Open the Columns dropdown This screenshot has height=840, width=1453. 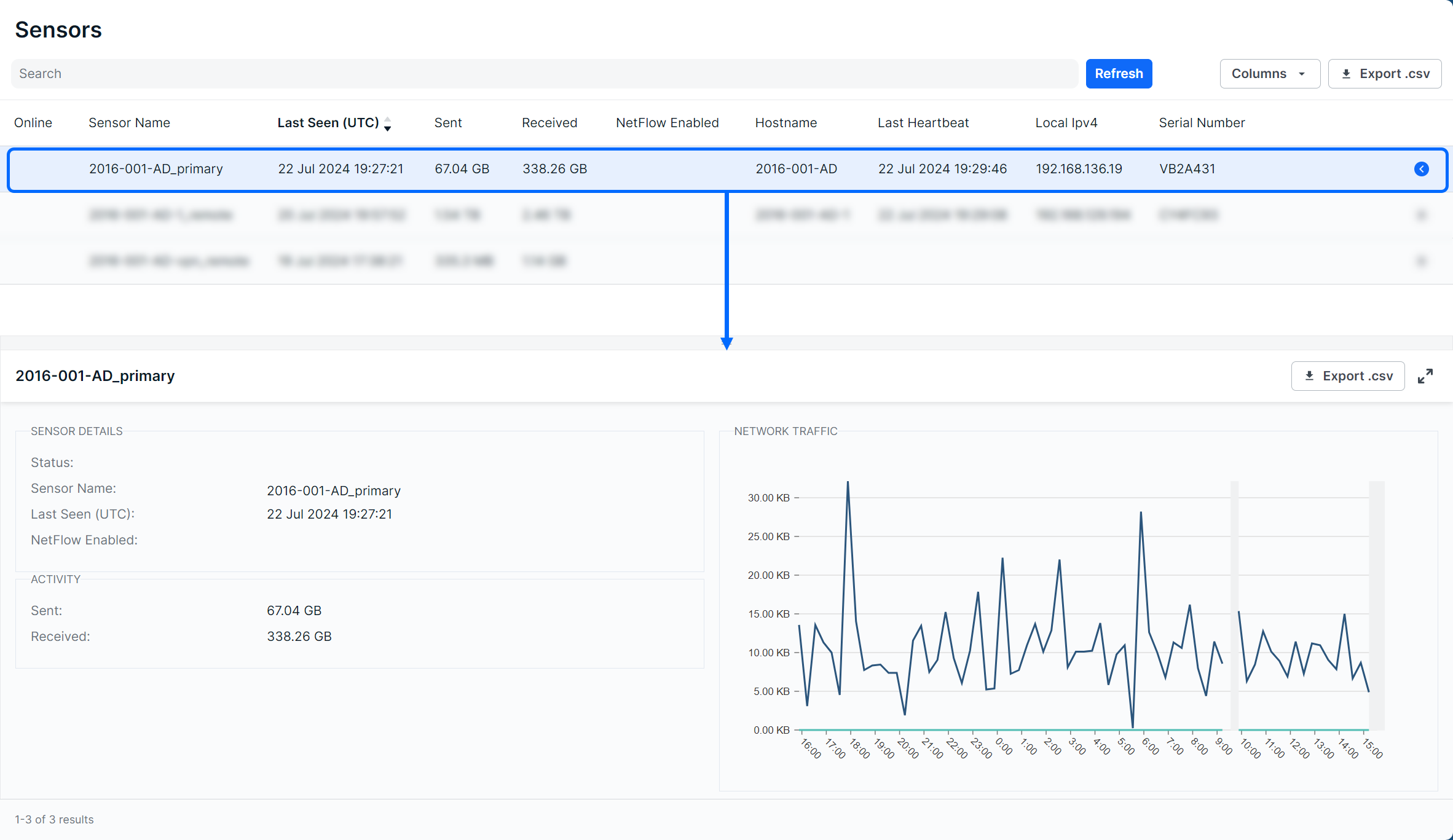click(1269, 74)
